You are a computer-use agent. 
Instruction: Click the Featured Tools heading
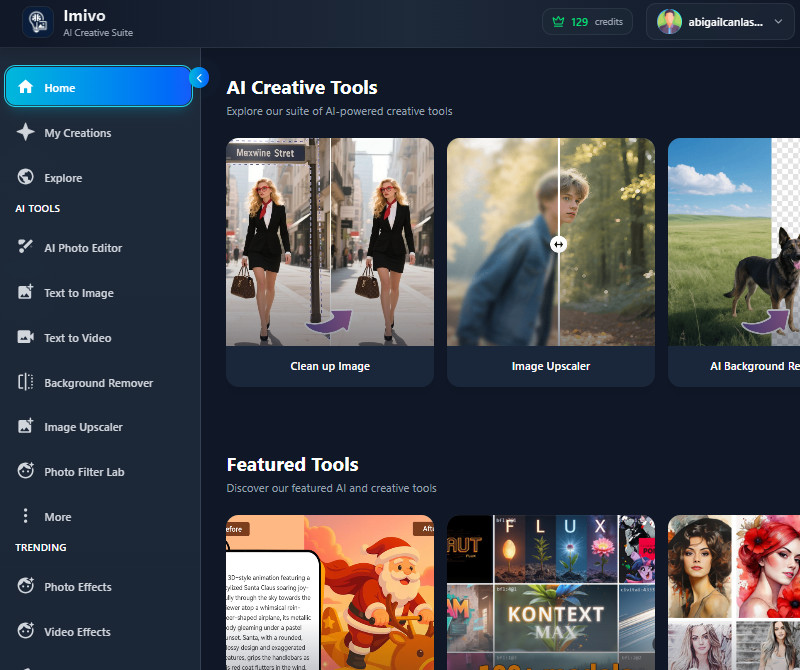tap(292, 465)
